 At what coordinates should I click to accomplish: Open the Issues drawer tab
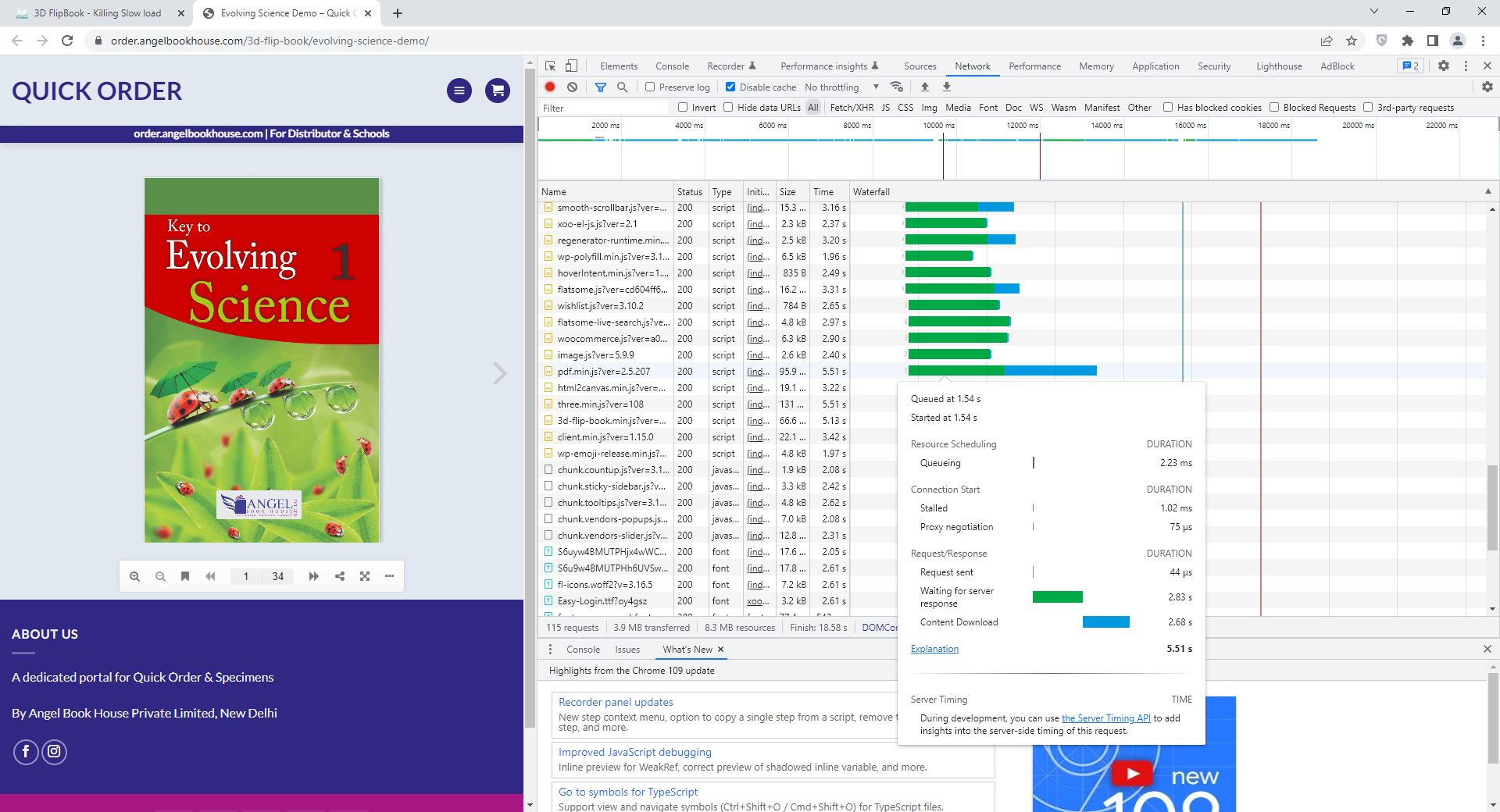(627, 650)
